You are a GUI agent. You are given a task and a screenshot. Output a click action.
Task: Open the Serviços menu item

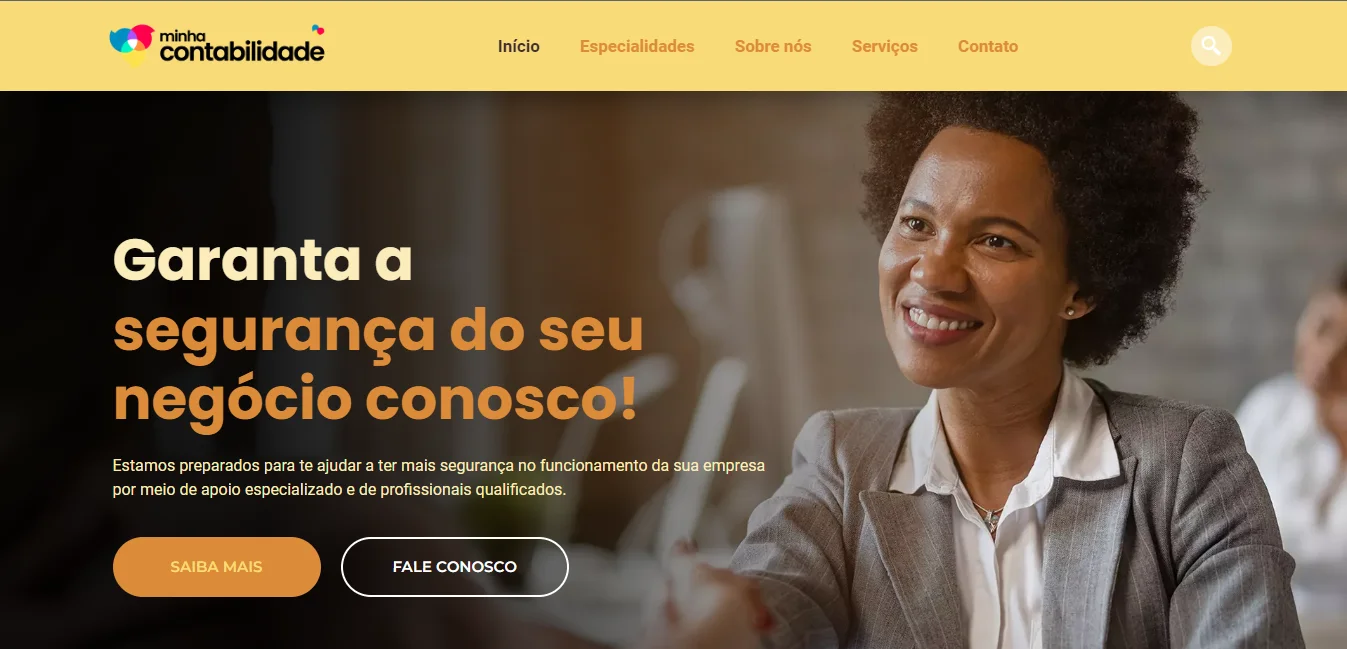click(x=885, y=46)
